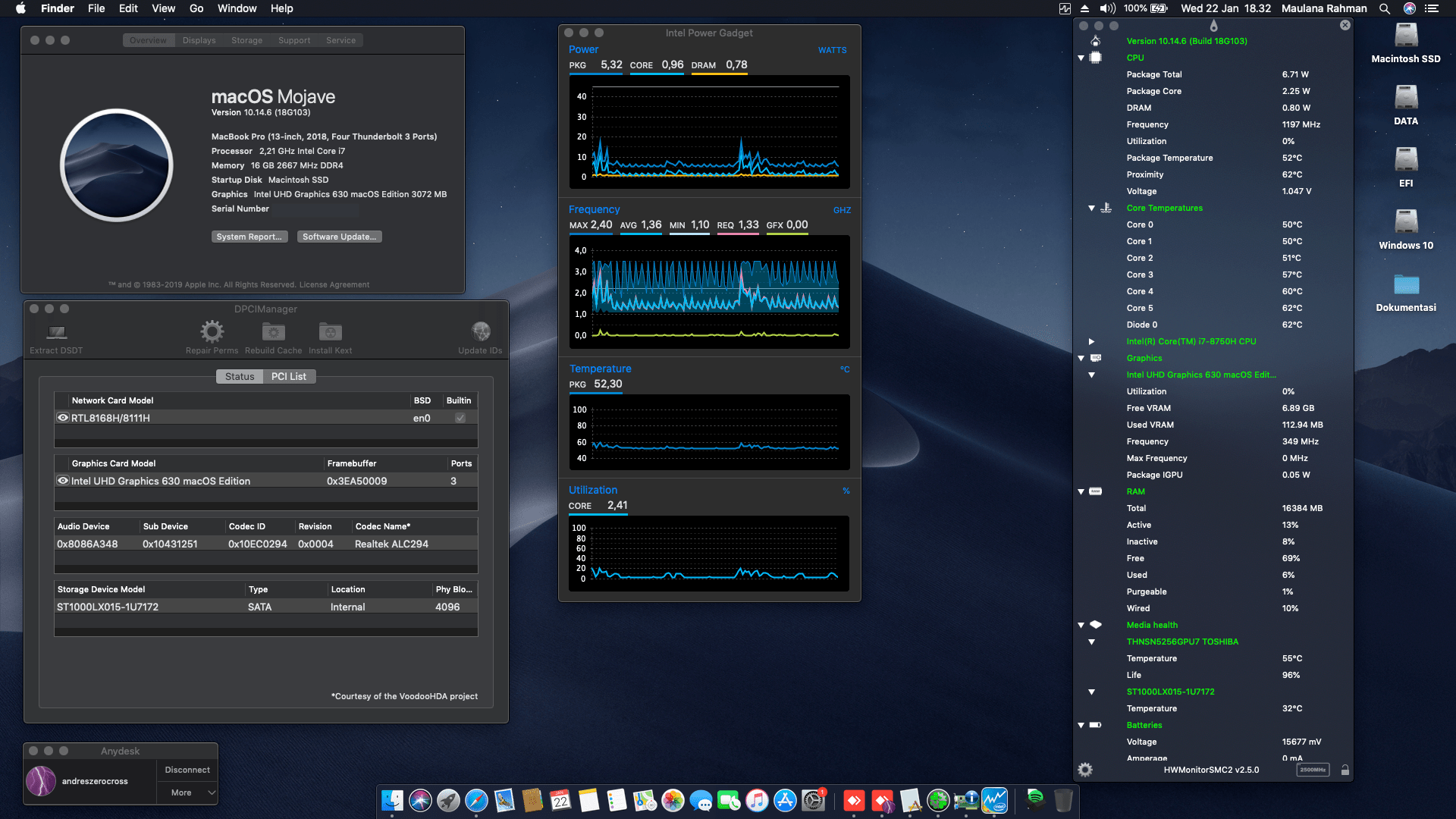Screen dimensions: 1456x819
Task: Click the eye toggle beside RTL8168H/8111H
Action: [63, 417]
